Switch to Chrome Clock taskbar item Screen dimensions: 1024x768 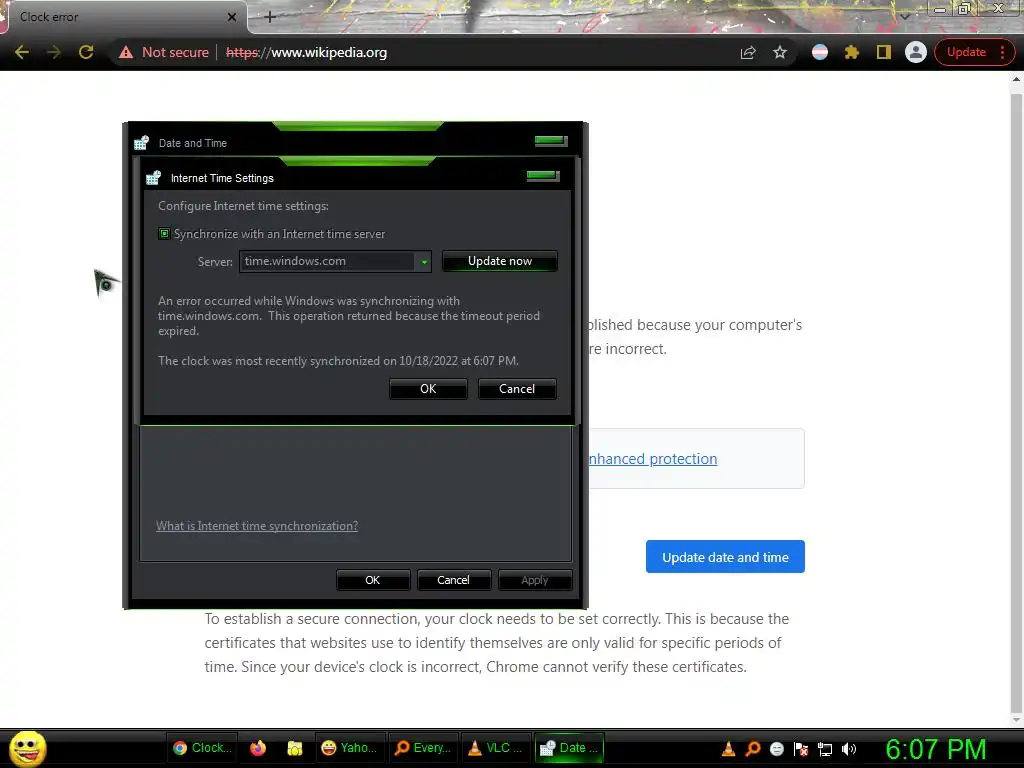[x=202, y=748]
